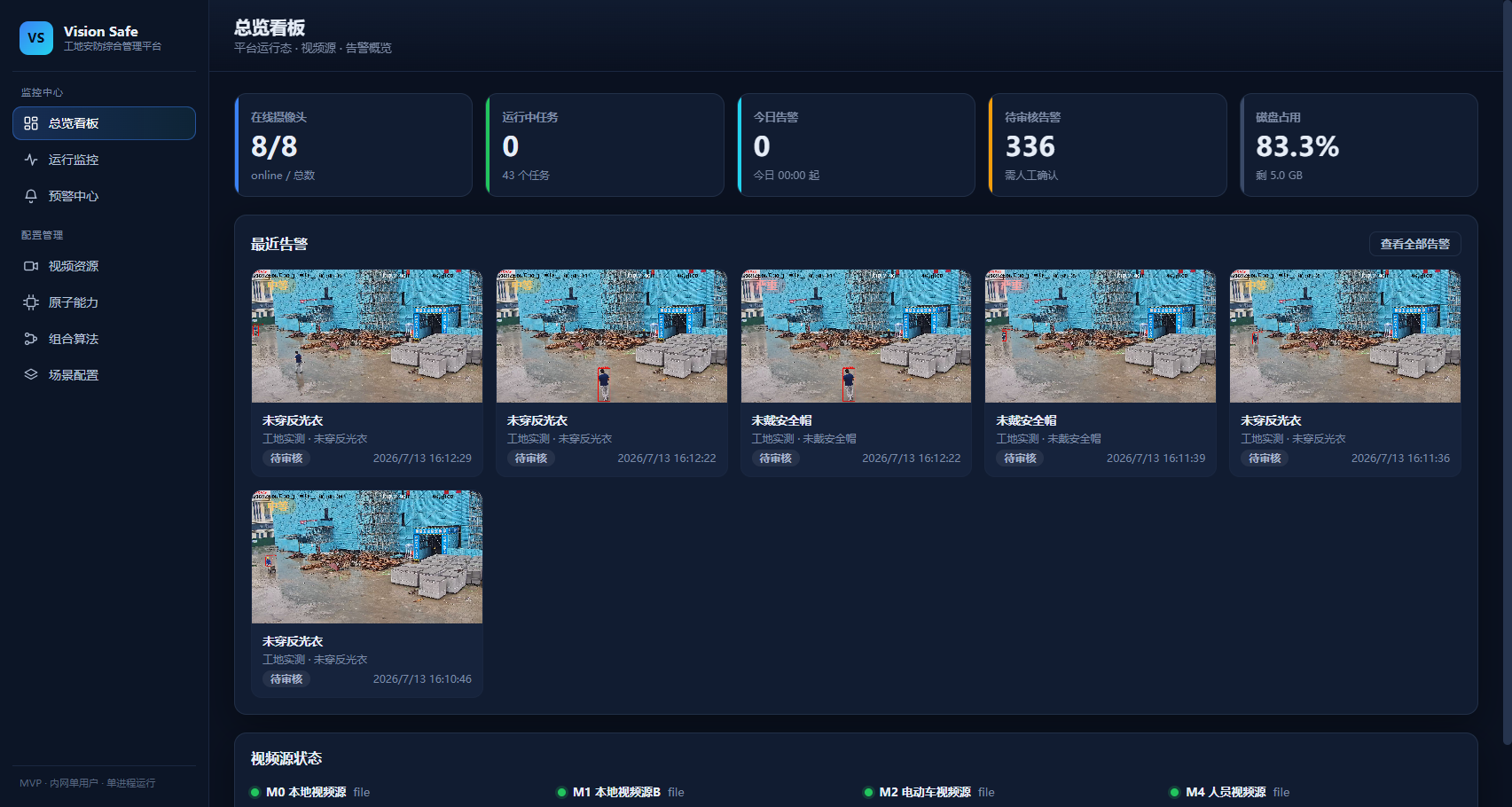This screenshot has width=1512, height=807.
Task: Open the 待审核告警 336 stat card
Action: [x=1108, y=145]
